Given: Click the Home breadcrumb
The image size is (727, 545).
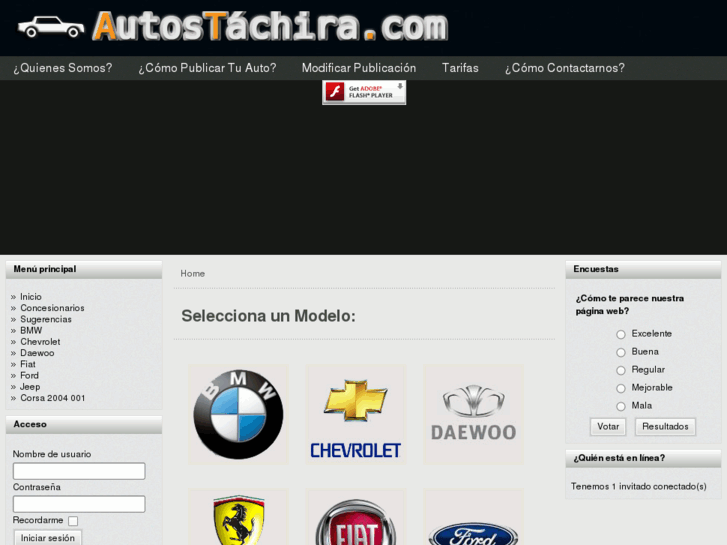Looking at the screenshot, I should tap(192, 274).
